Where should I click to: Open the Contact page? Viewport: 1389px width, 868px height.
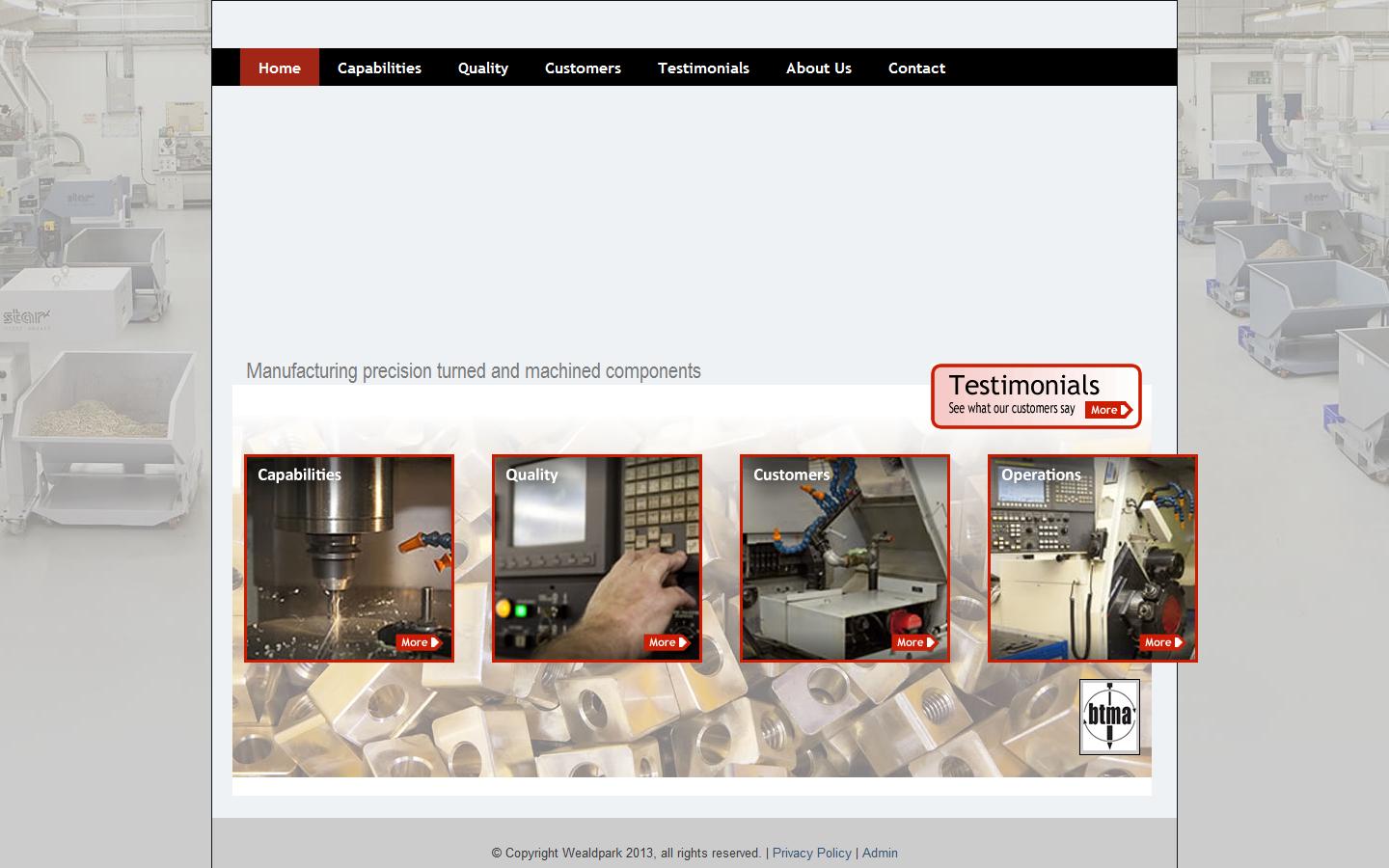[916, 68]
